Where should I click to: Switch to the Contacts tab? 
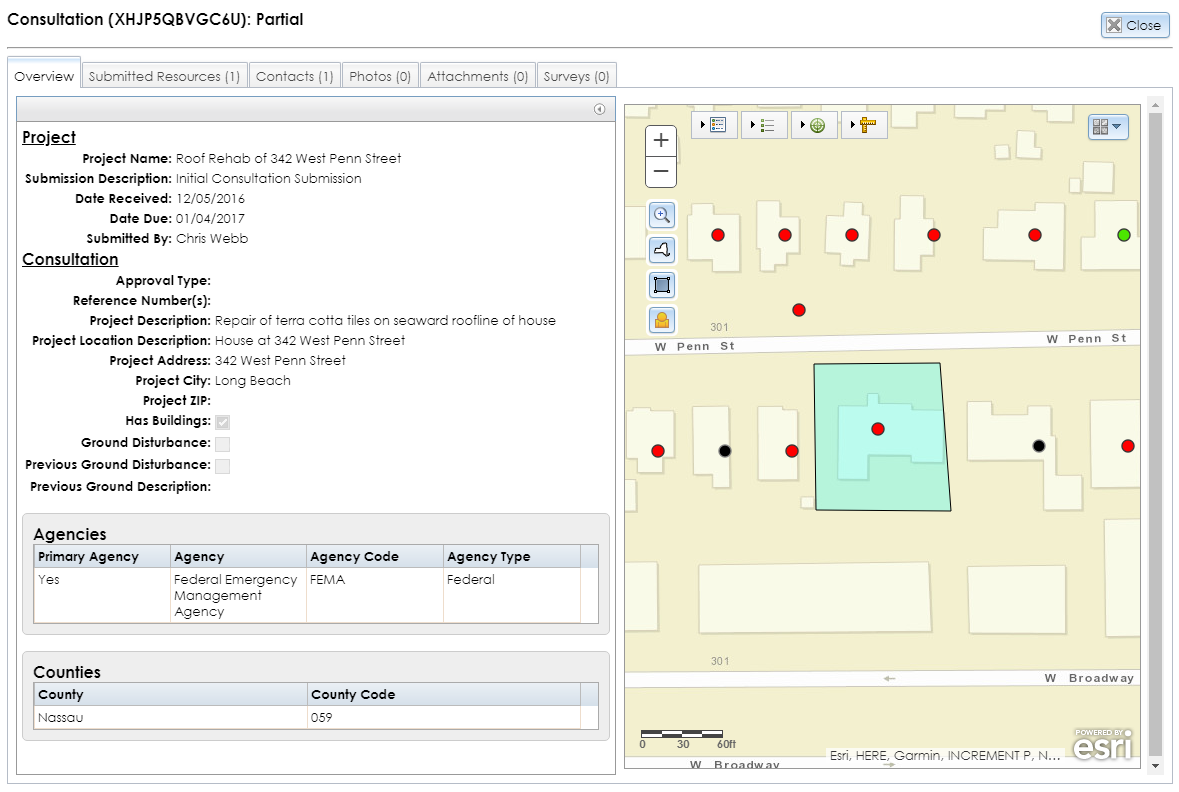click(x=294, y=74)
